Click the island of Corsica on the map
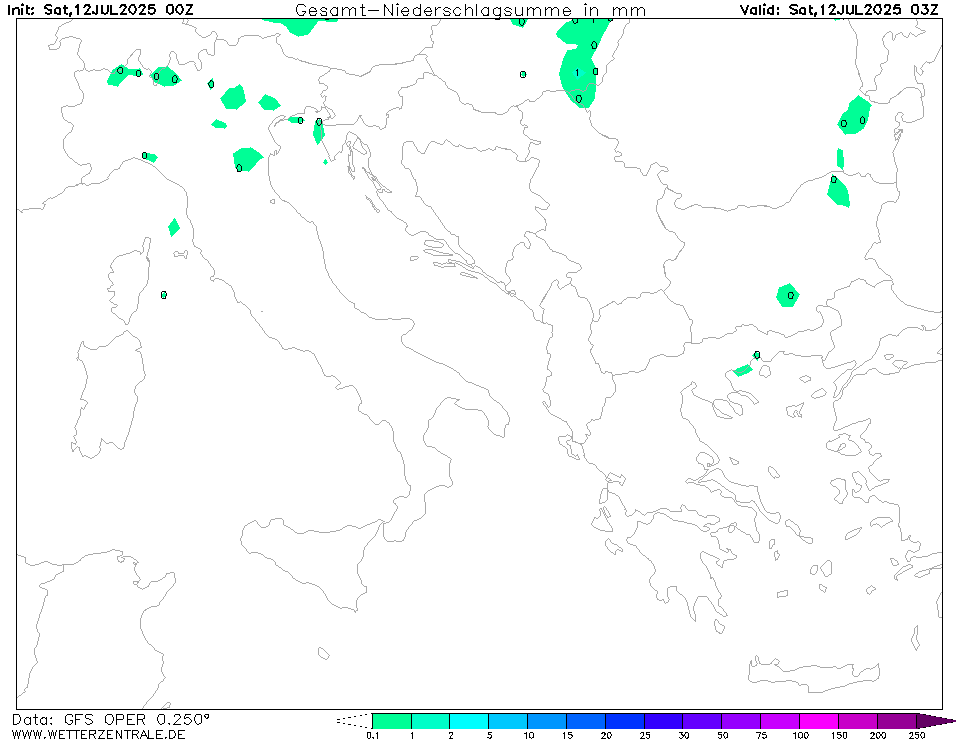 (x=130, y=281)
